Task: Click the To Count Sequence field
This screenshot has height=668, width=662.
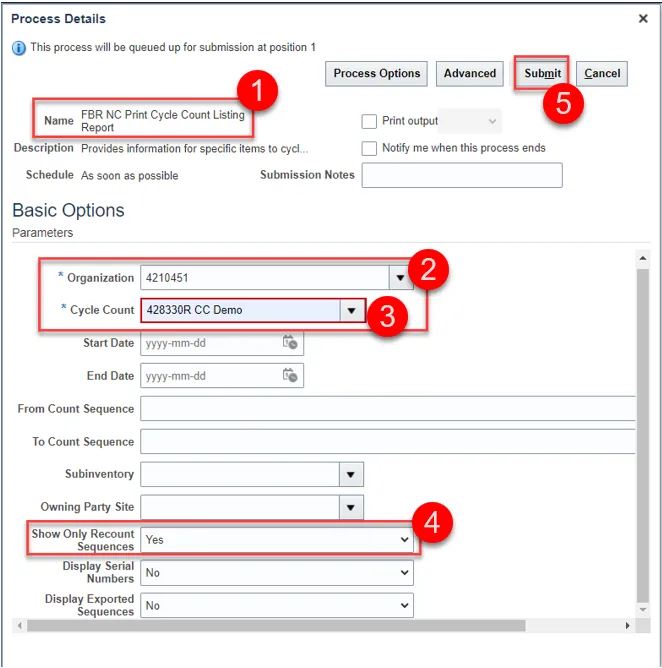Action: [388, 441]
